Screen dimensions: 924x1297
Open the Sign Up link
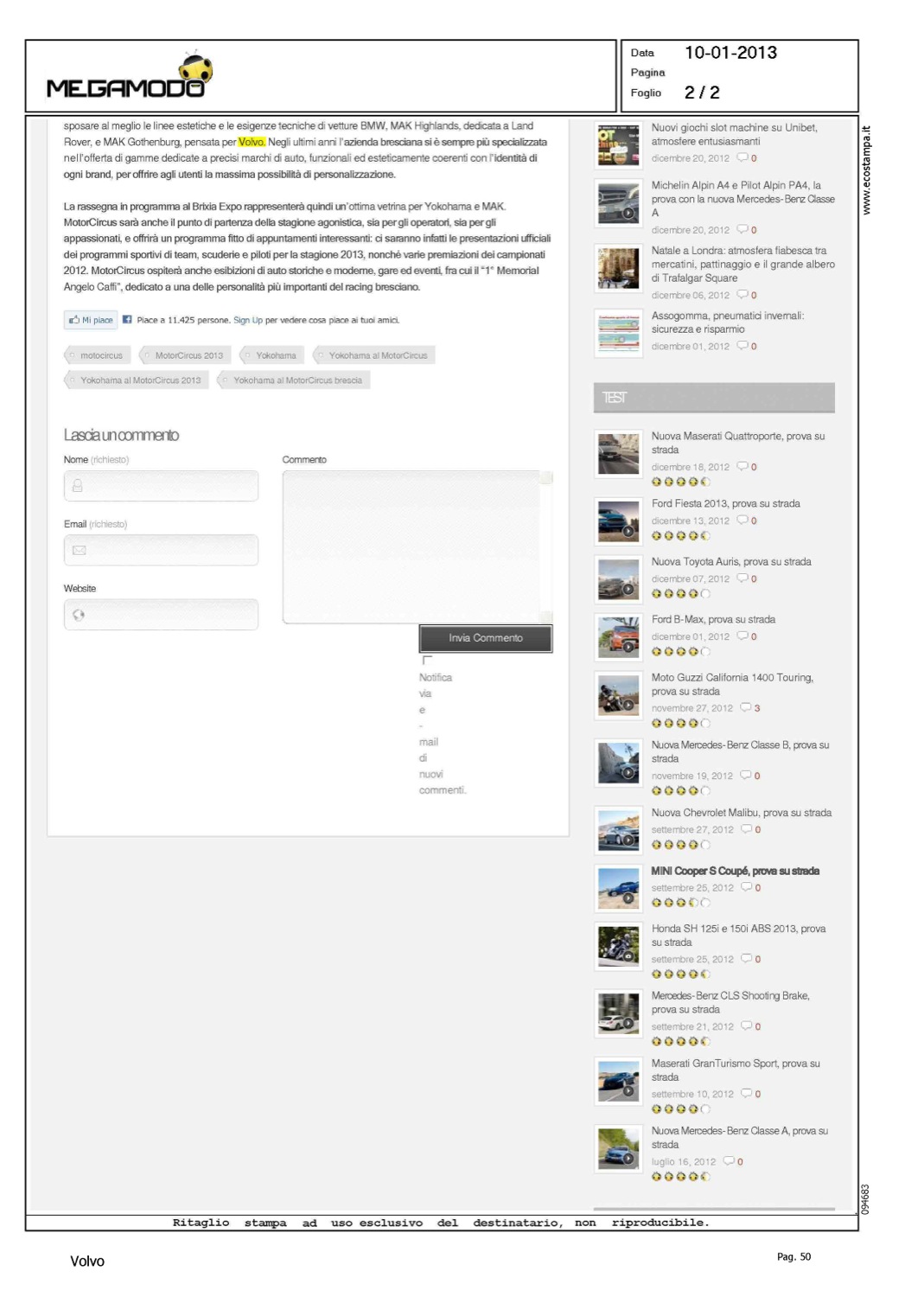coord(247,320)
